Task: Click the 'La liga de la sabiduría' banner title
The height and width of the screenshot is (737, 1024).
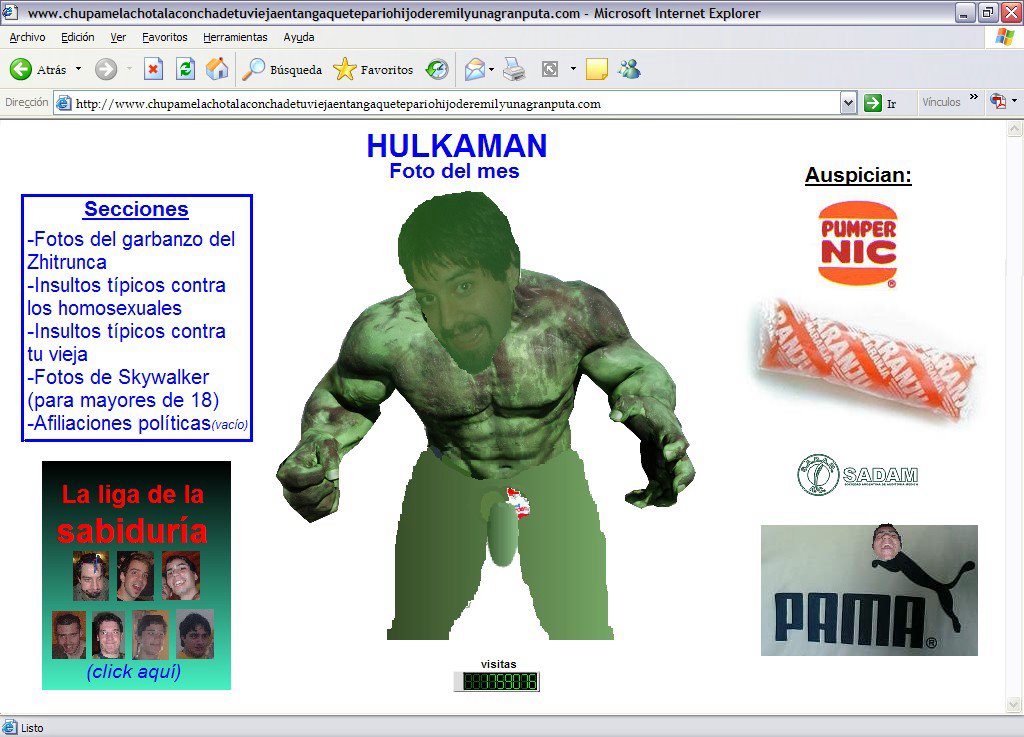Action: pyautogui.click(x=133, y=513)
